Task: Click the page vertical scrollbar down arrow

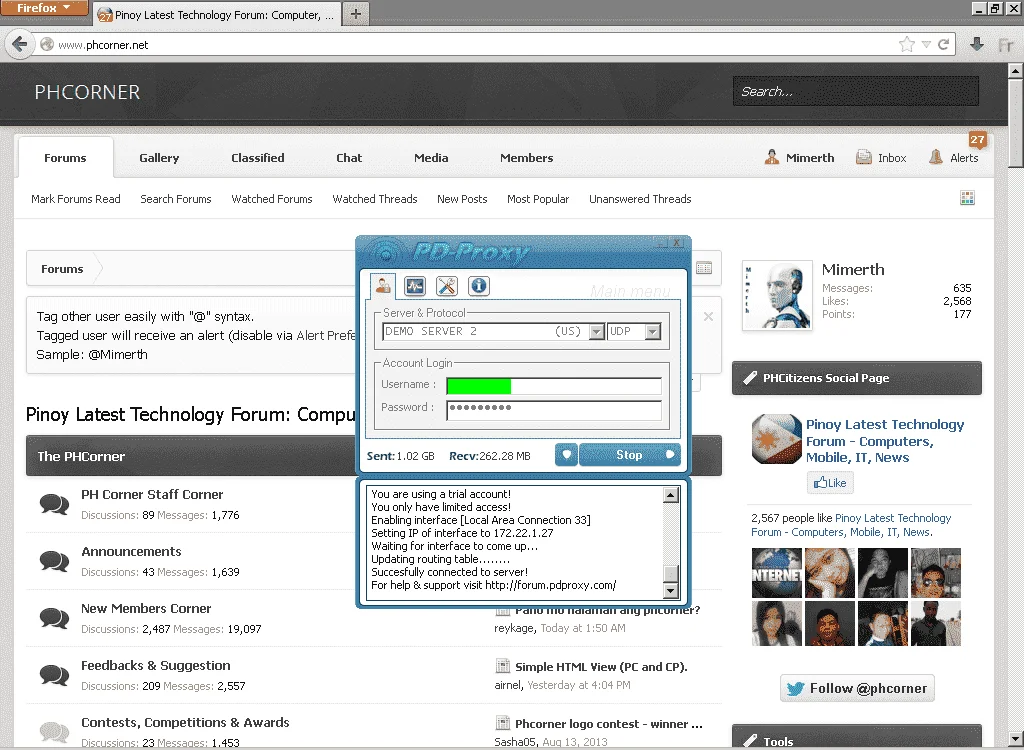Action: pyautogui.click(x=1016, y=738)
